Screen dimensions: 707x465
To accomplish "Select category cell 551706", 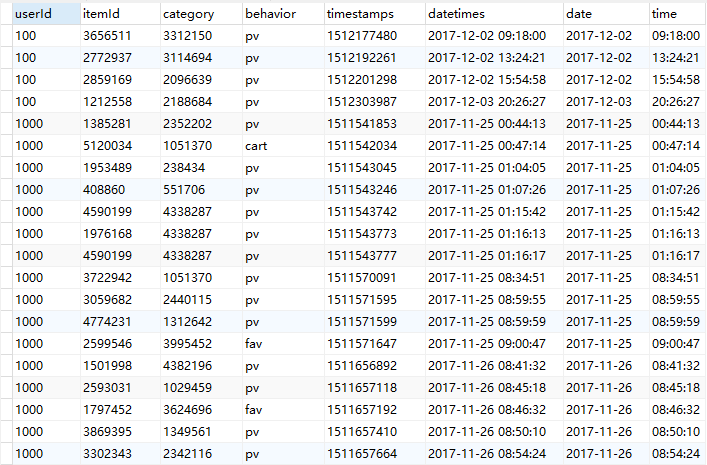I will 201,190.
